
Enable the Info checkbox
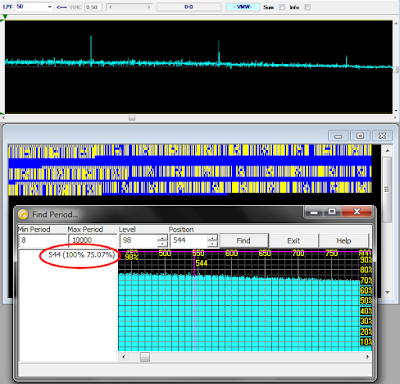(x=308, y=7)
